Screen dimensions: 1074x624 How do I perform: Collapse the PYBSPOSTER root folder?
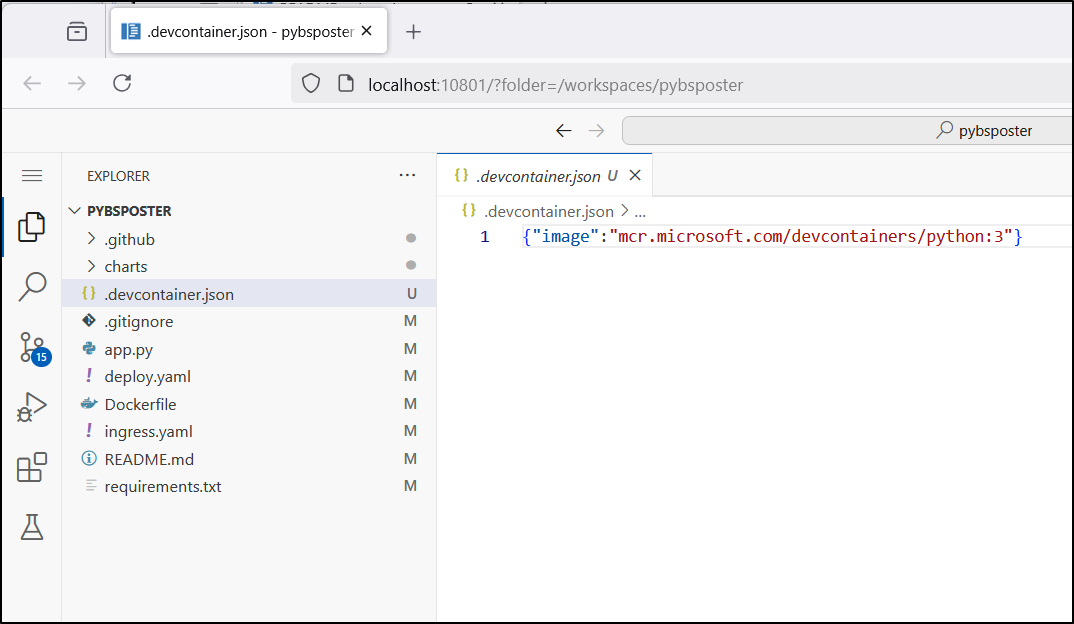click(x=129, y=211)
